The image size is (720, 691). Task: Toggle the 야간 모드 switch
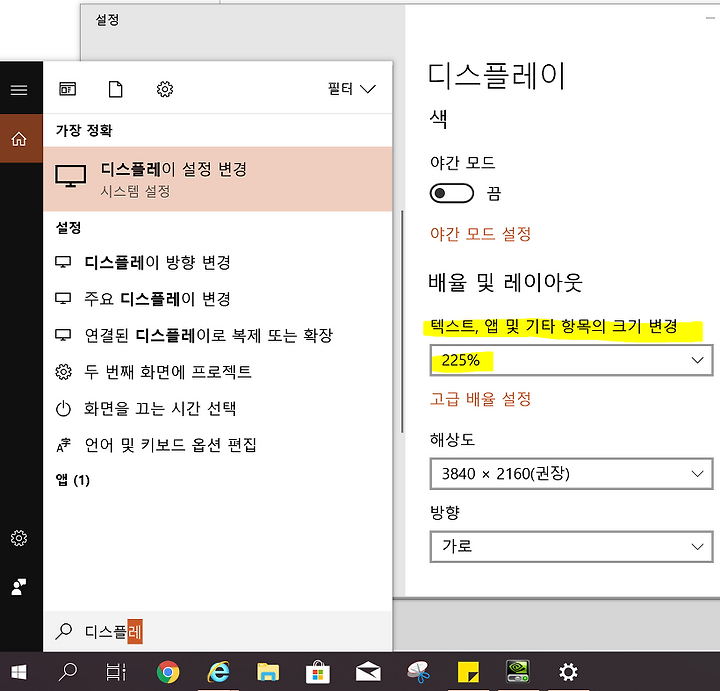452,193
